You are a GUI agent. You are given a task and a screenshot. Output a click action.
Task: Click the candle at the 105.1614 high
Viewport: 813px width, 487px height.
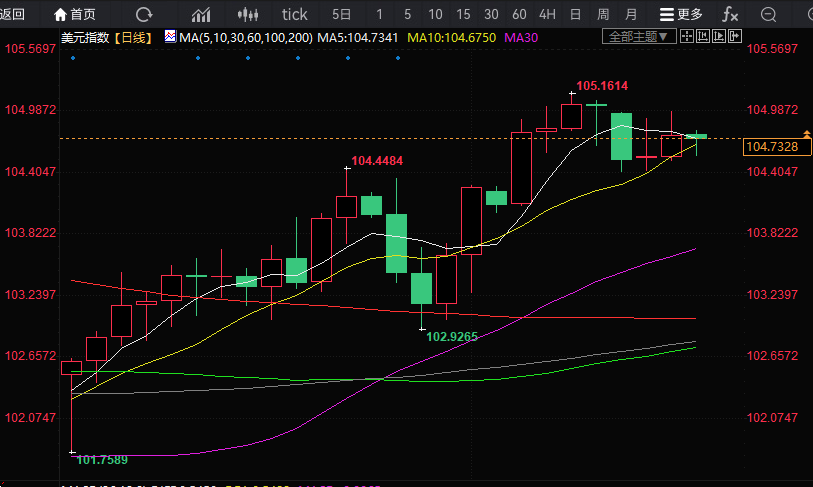[x=571, y=116]
